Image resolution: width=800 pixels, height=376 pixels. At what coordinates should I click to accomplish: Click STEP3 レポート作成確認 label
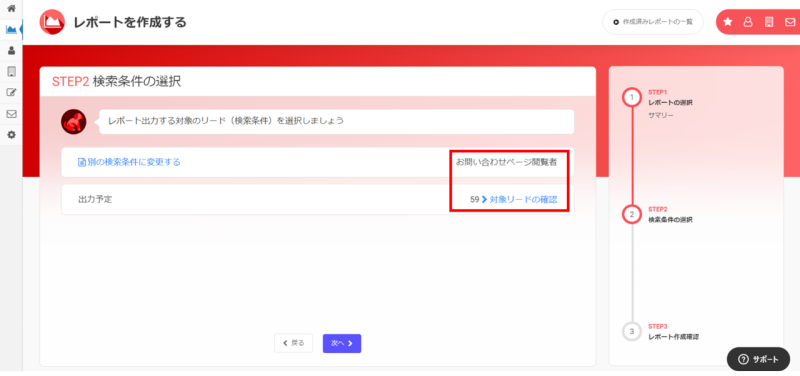[x=673, y=332]
